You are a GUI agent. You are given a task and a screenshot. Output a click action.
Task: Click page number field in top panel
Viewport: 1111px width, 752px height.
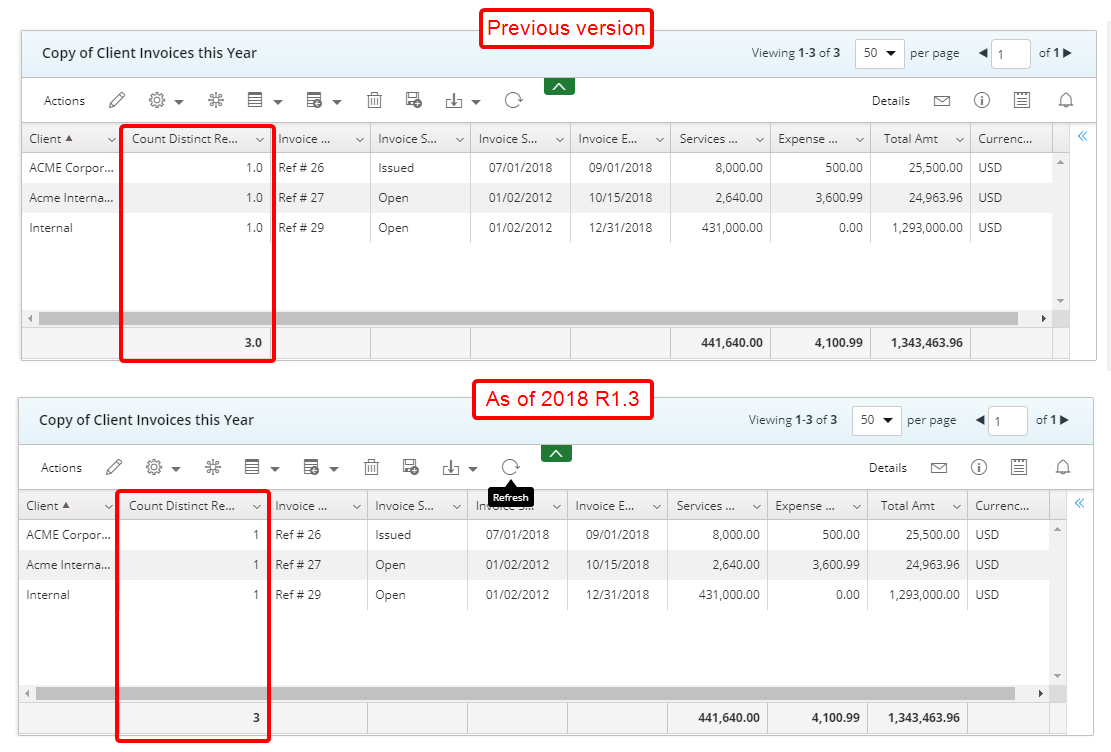pyautogui.click(x=1010, y=54)
